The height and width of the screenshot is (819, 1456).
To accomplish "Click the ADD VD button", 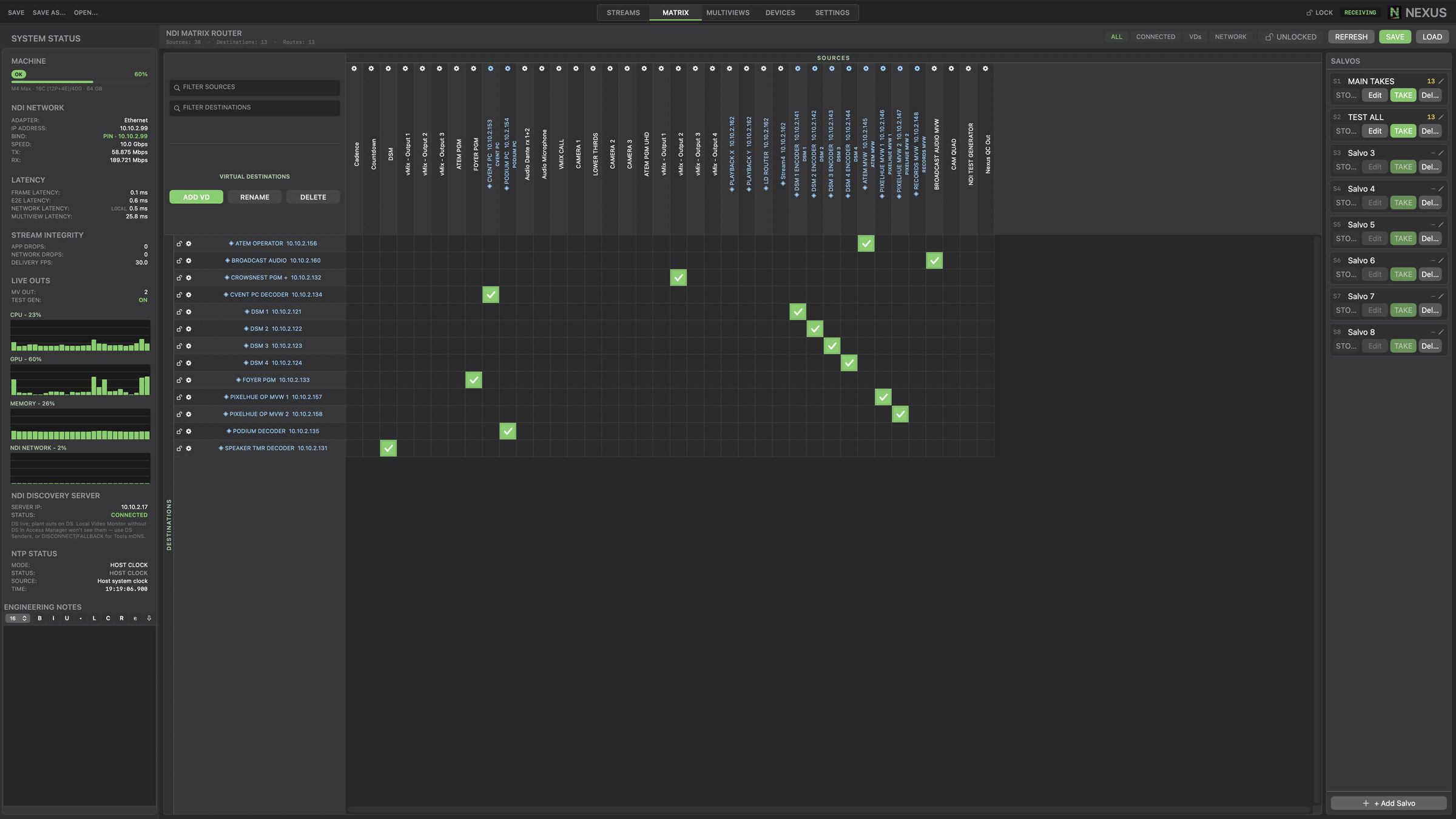I will point(196,197).
